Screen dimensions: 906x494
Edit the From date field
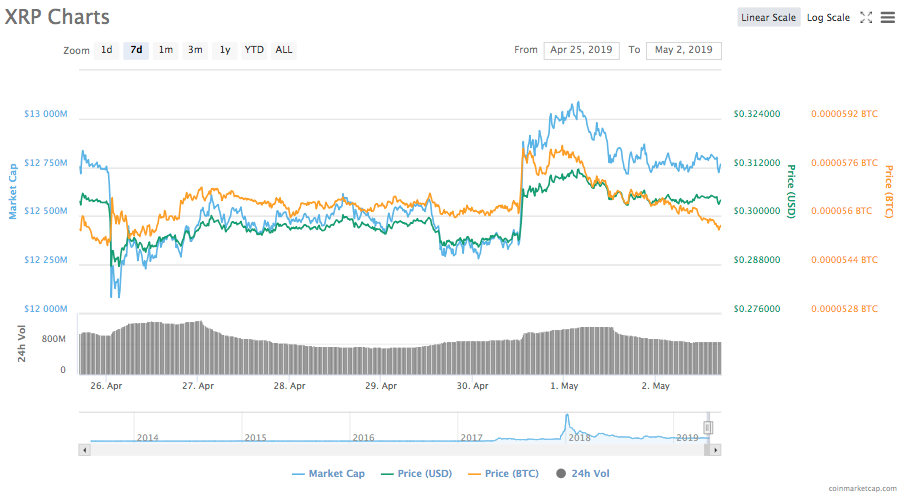[x=581, y=50]
